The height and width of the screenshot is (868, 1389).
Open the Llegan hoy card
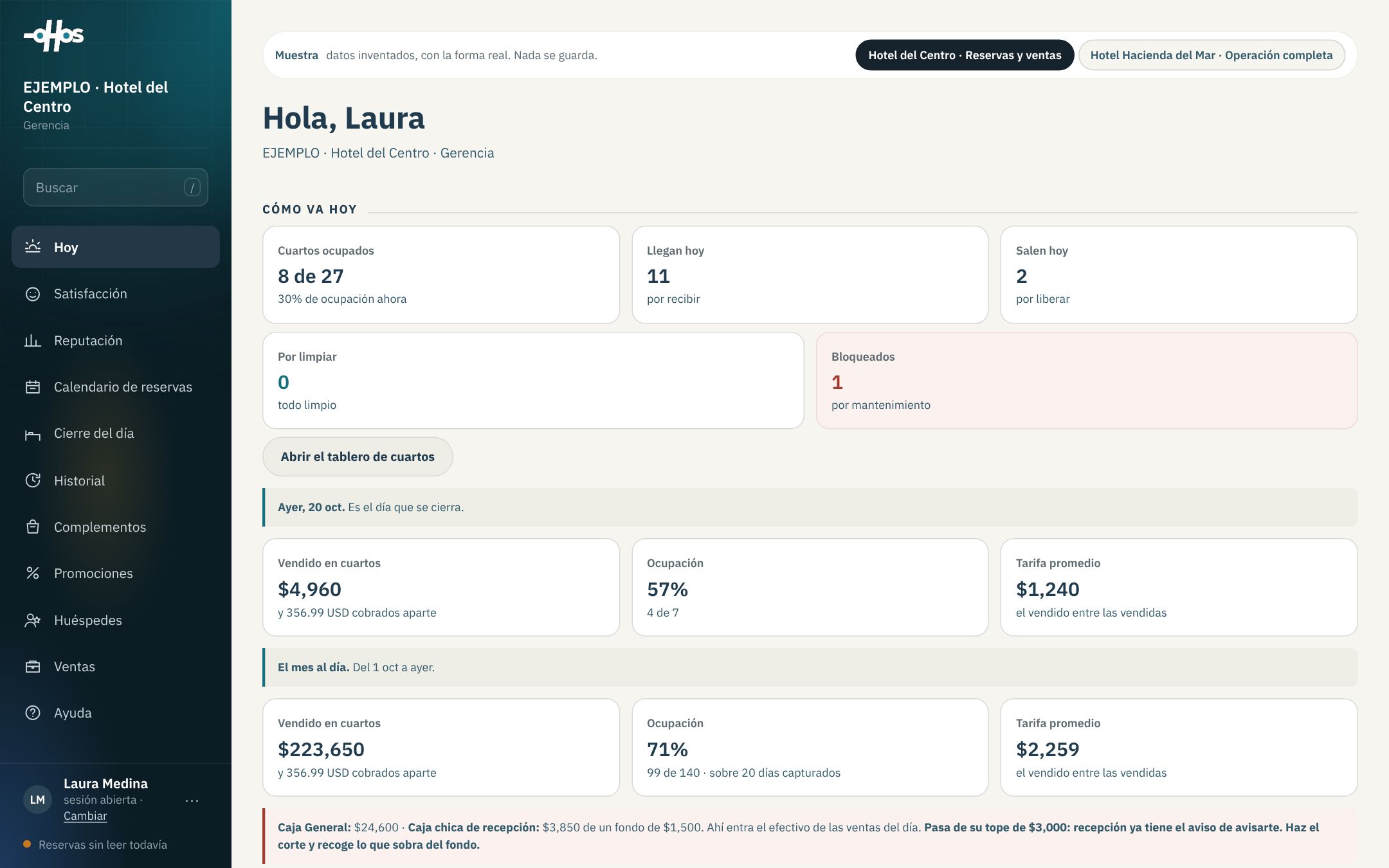click(x=810, y=275)
